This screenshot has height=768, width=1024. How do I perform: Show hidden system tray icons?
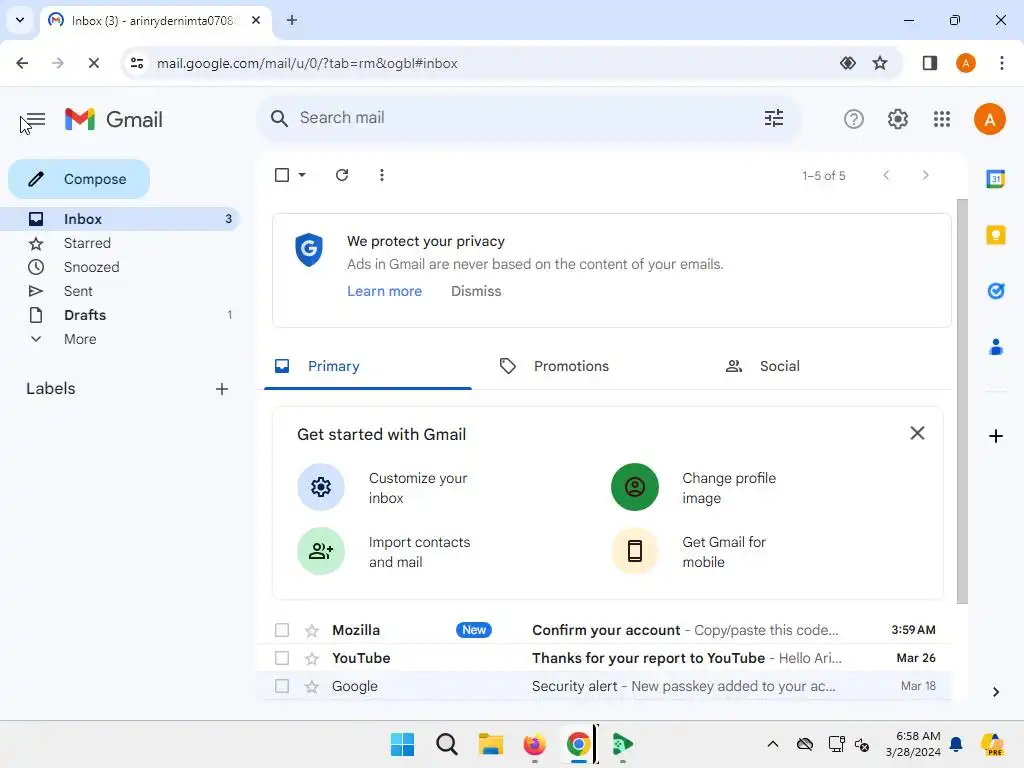(773, 744)
